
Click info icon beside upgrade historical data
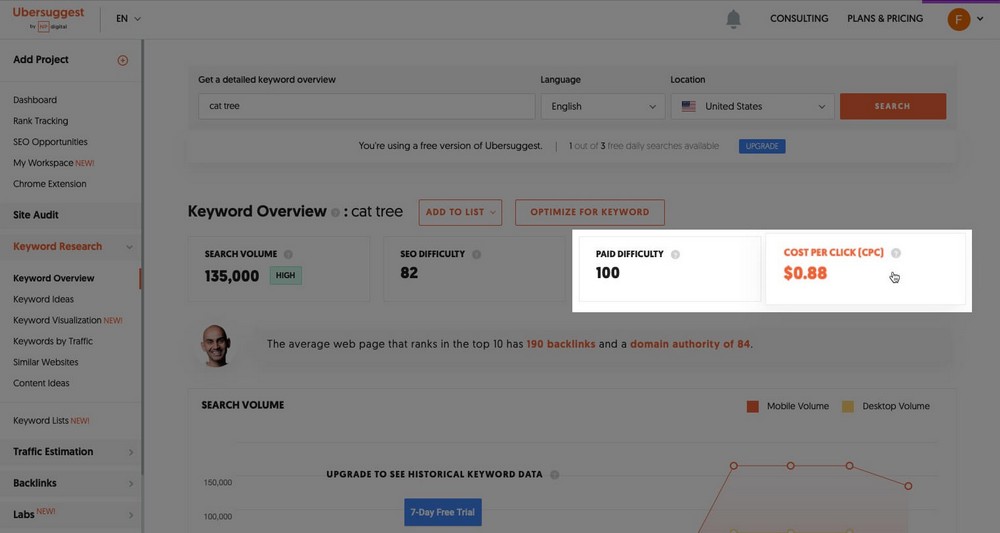click(x=555, y=474)
